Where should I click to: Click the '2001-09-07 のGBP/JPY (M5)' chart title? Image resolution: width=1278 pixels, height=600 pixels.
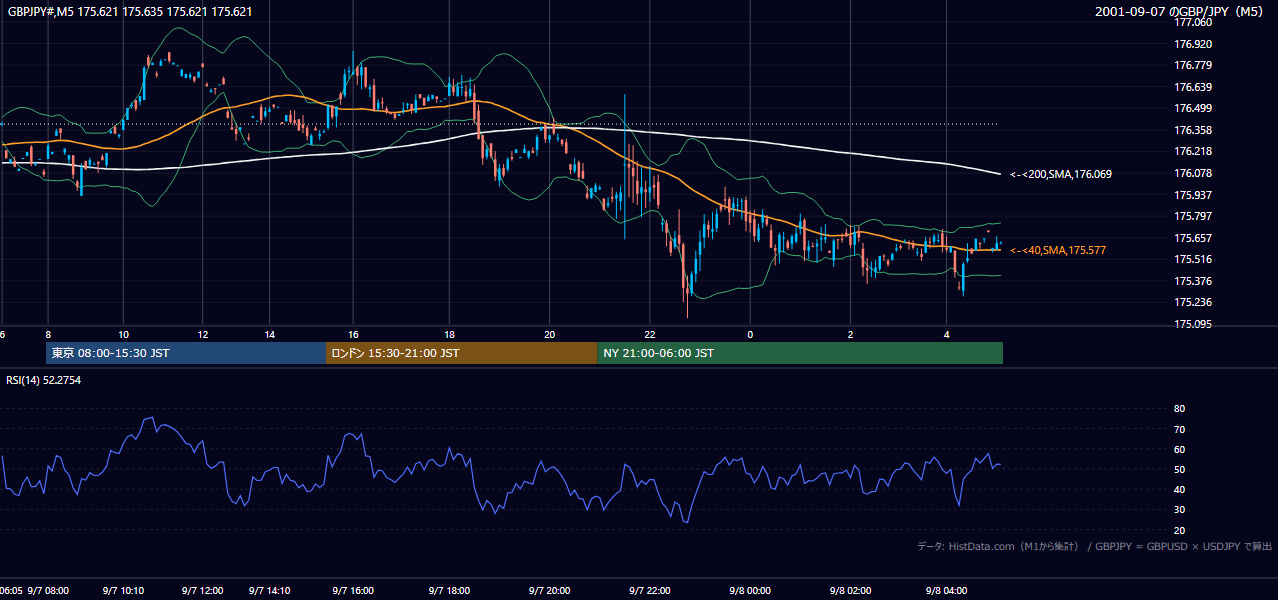[1179, 12]
